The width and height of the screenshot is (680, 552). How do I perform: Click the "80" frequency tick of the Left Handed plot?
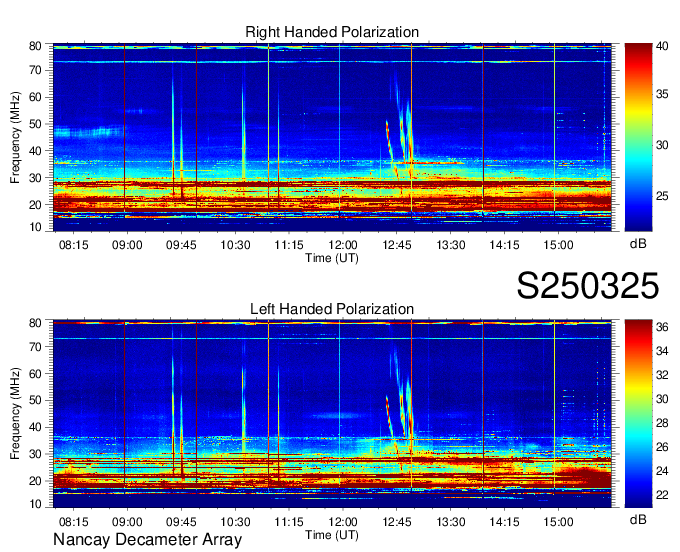coord(35,323)
